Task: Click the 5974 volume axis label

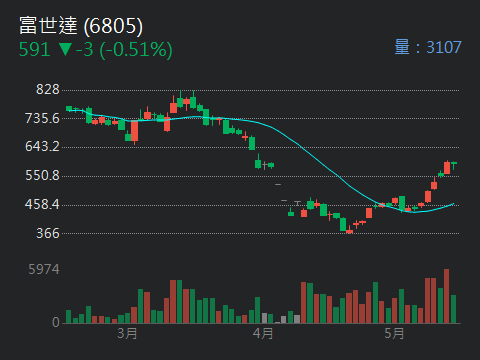Action: pyautogui.click(x=44, y=269)
